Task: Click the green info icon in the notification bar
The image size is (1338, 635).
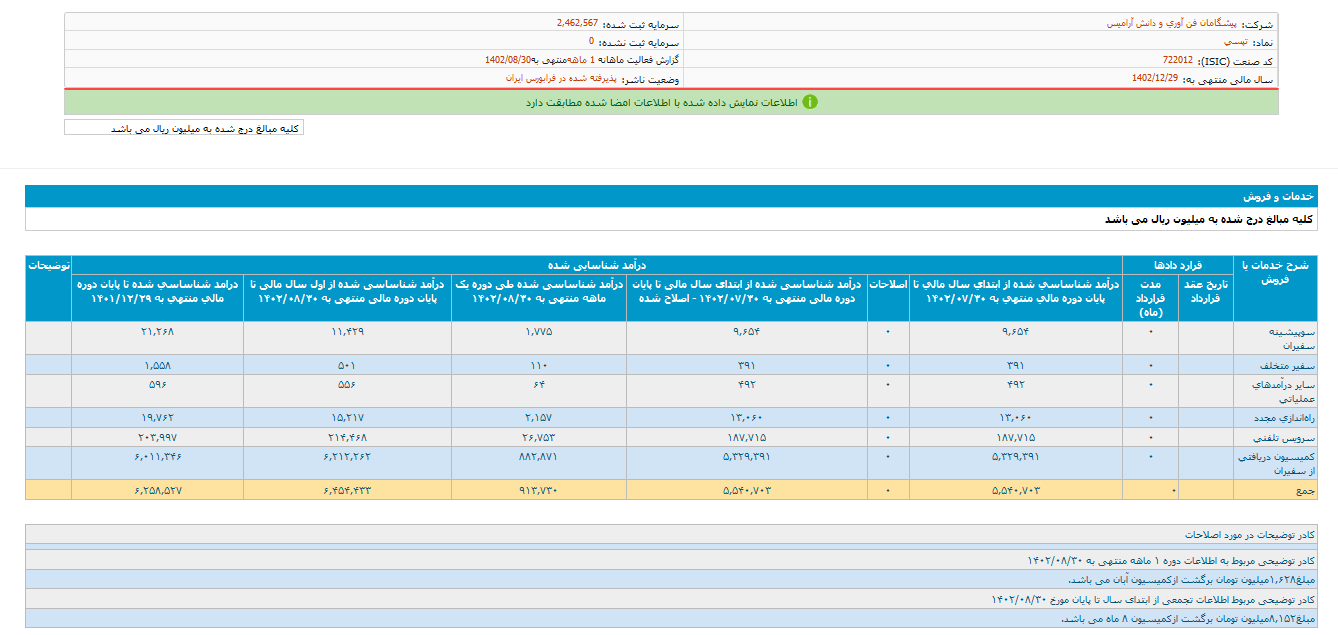Action: click(x=810, y=102)
